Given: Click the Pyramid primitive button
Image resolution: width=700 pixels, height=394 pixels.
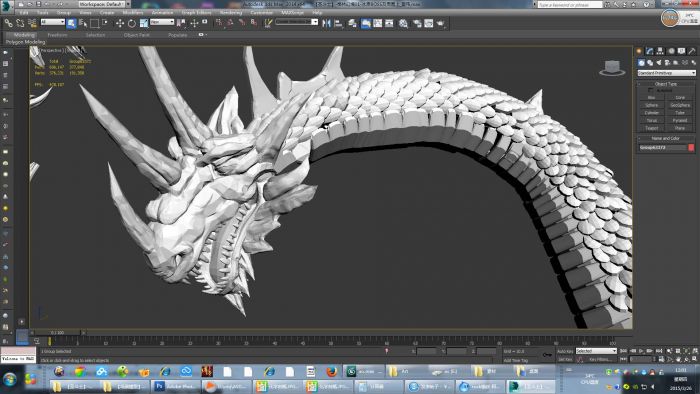Looking at the screenshot, I should (x=680, y=120).
